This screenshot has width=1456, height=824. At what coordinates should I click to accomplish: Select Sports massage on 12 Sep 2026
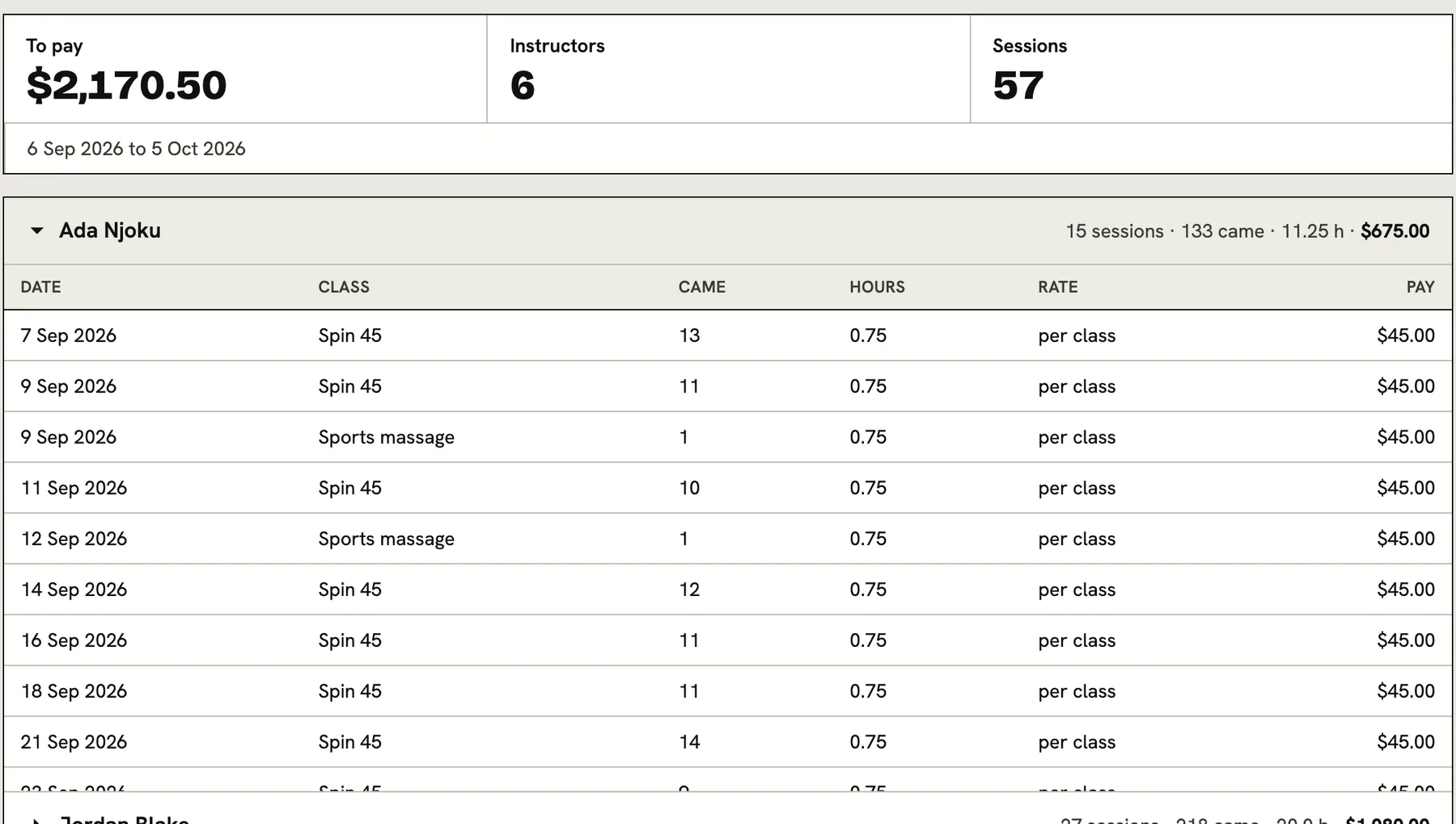pyautogui.click(x=386, y=539)
